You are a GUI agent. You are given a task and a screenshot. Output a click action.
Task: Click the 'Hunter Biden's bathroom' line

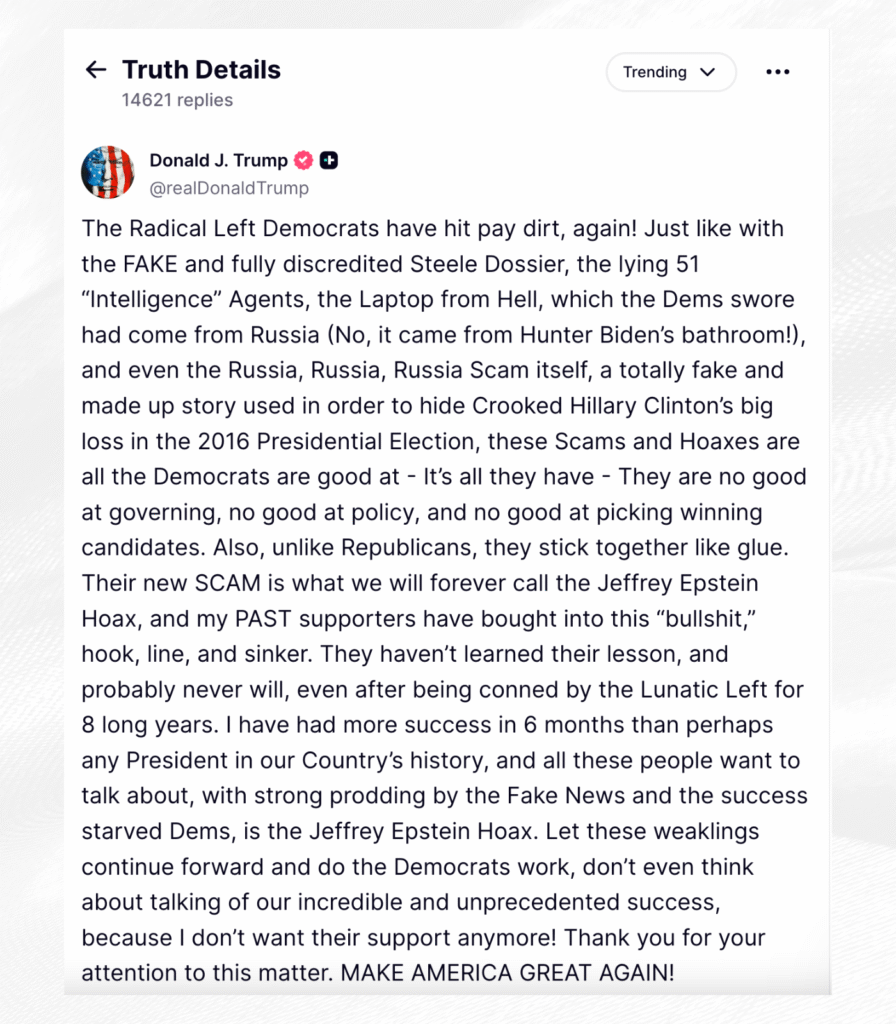443,335
